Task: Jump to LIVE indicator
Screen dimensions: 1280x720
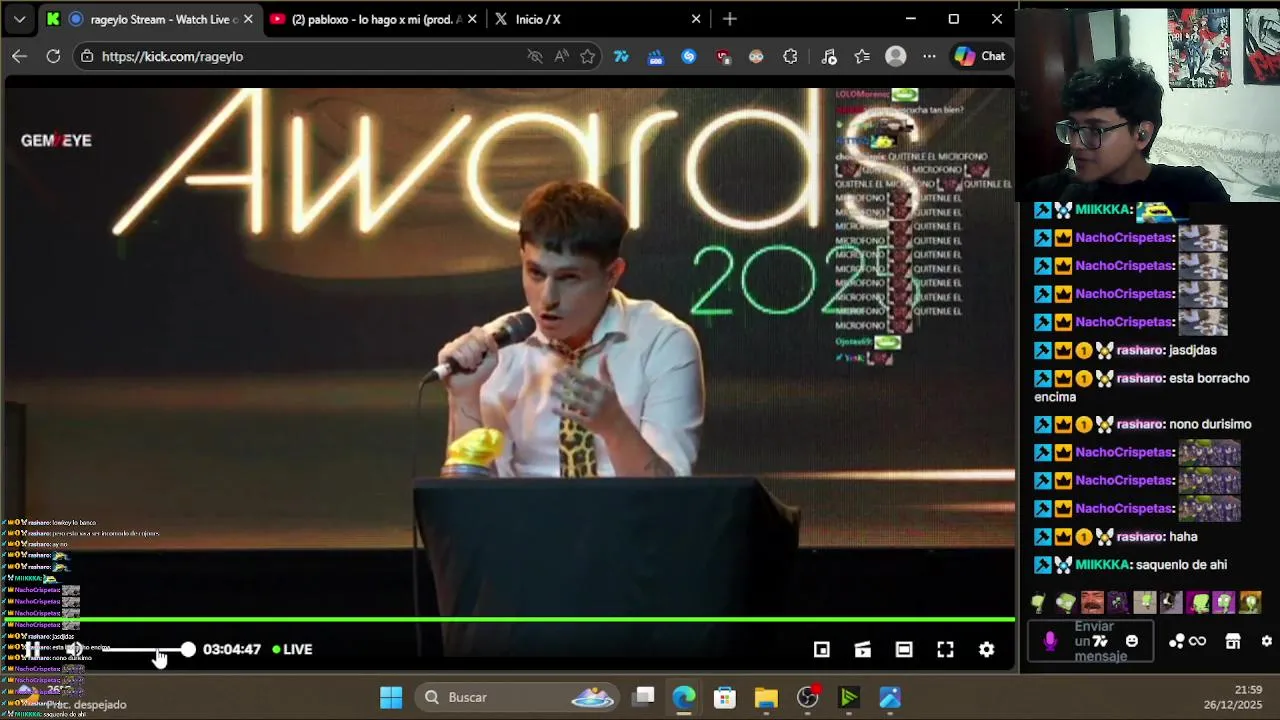Action: [x=292, y=649]
